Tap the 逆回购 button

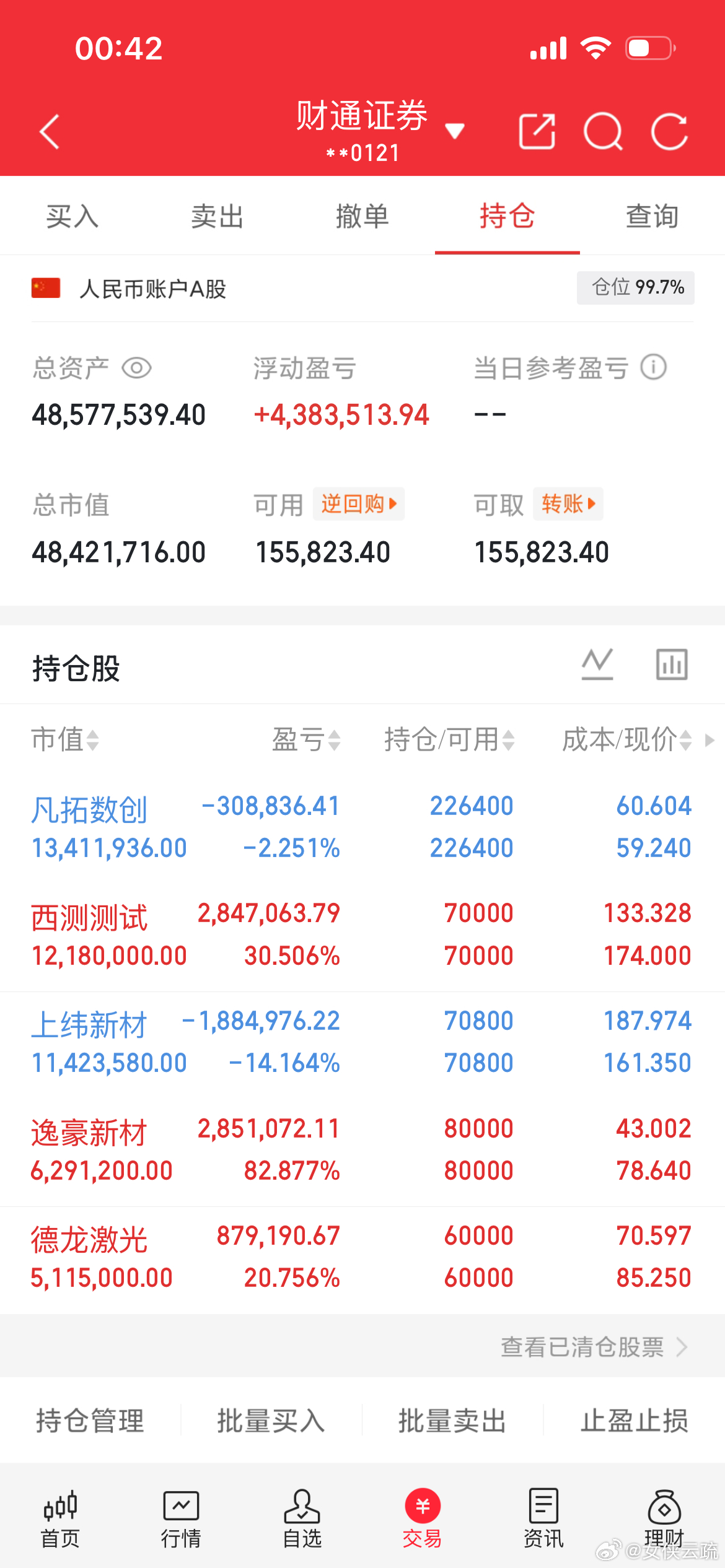(359, 504)
